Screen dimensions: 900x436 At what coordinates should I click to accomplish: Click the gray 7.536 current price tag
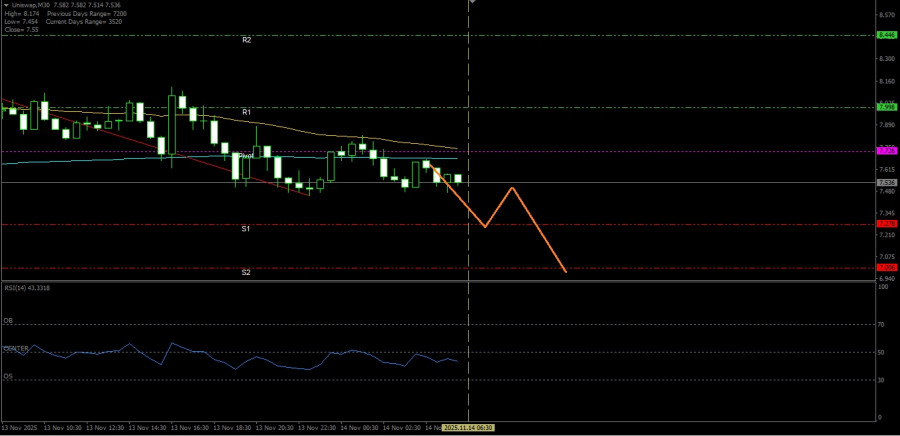click(x=886, y=183)
